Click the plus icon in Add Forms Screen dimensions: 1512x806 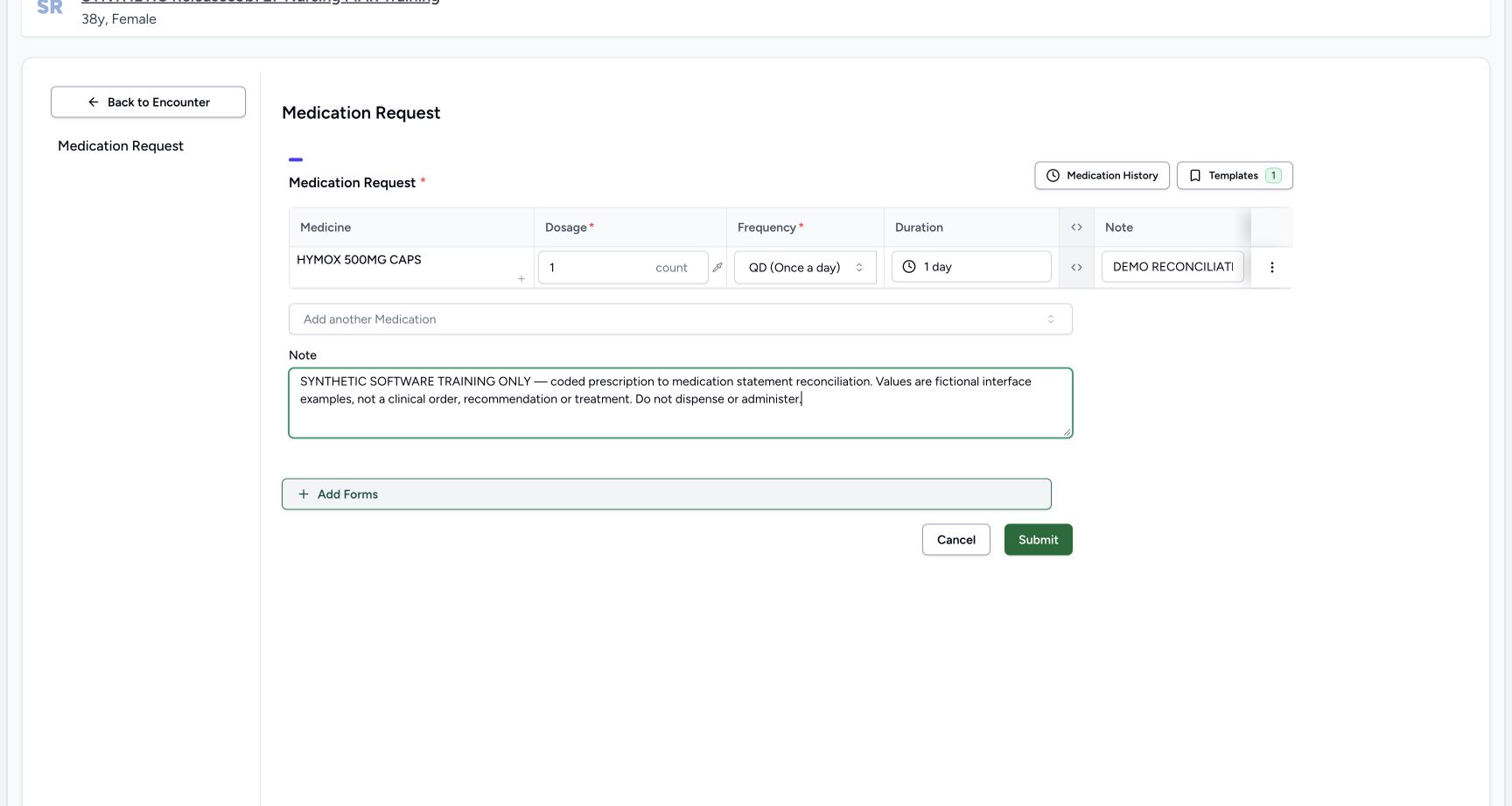pyautogui.click(x=304, y=494)
